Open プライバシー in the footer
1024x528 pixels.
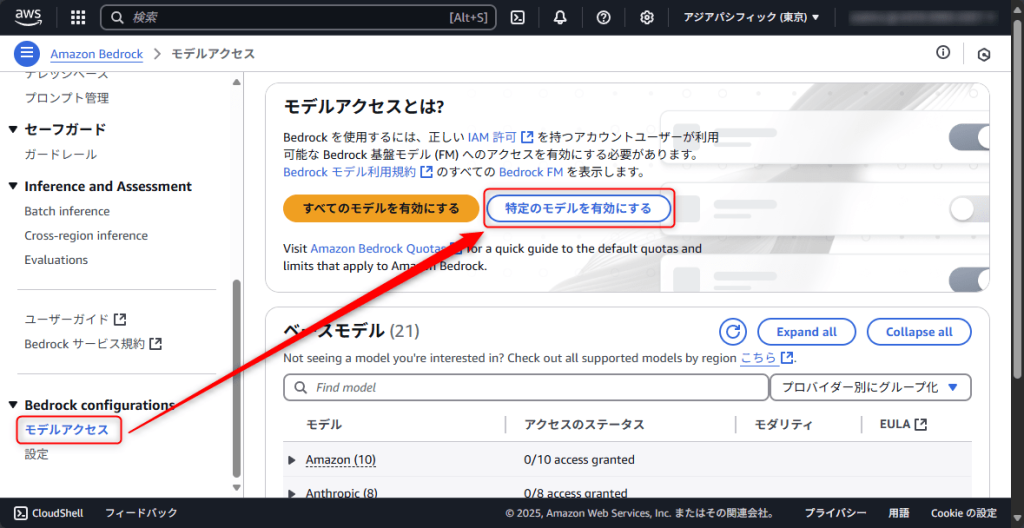835,513
